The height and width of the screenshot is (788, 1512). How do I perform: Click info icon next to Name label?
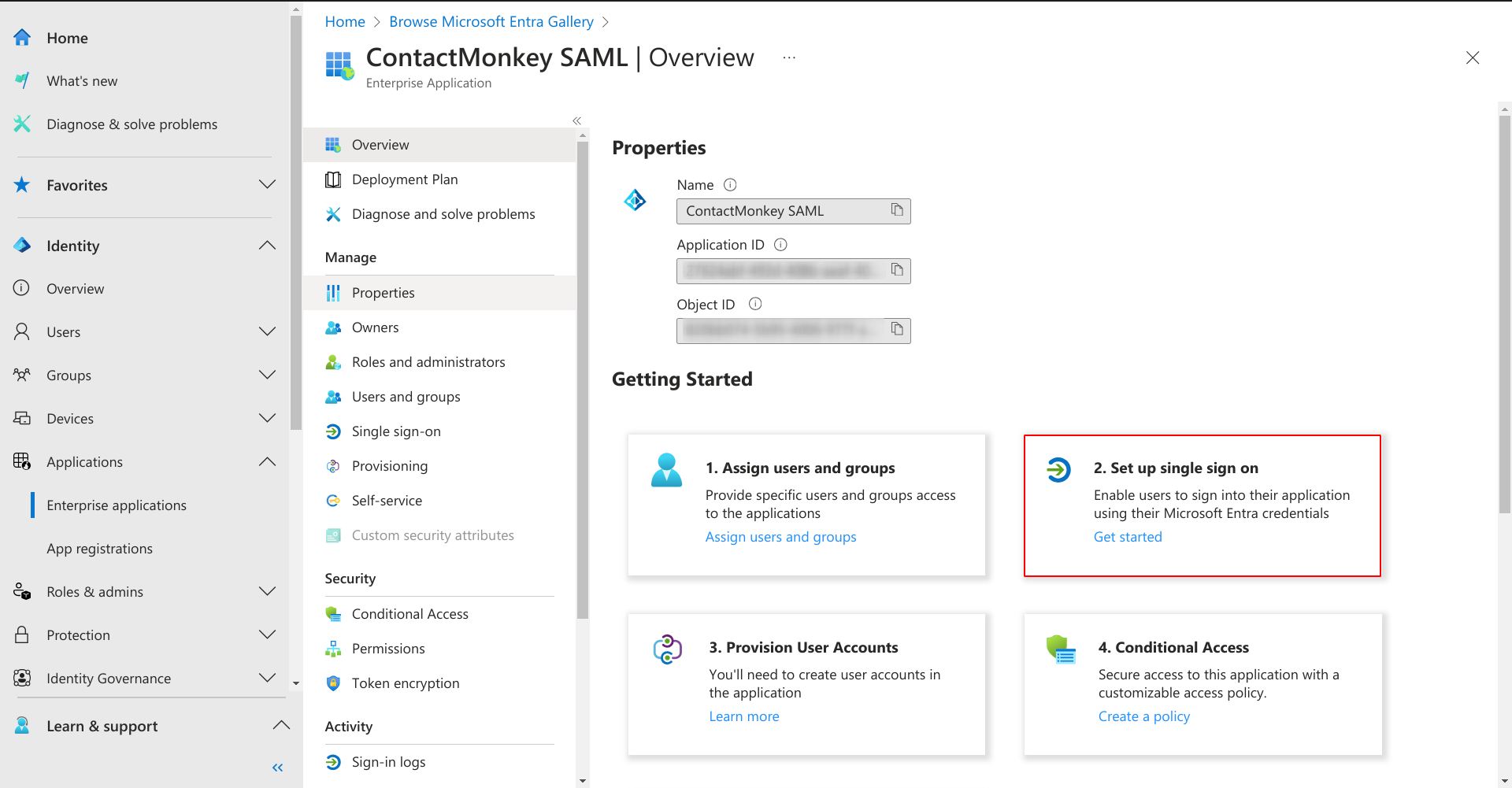point(730,185)
